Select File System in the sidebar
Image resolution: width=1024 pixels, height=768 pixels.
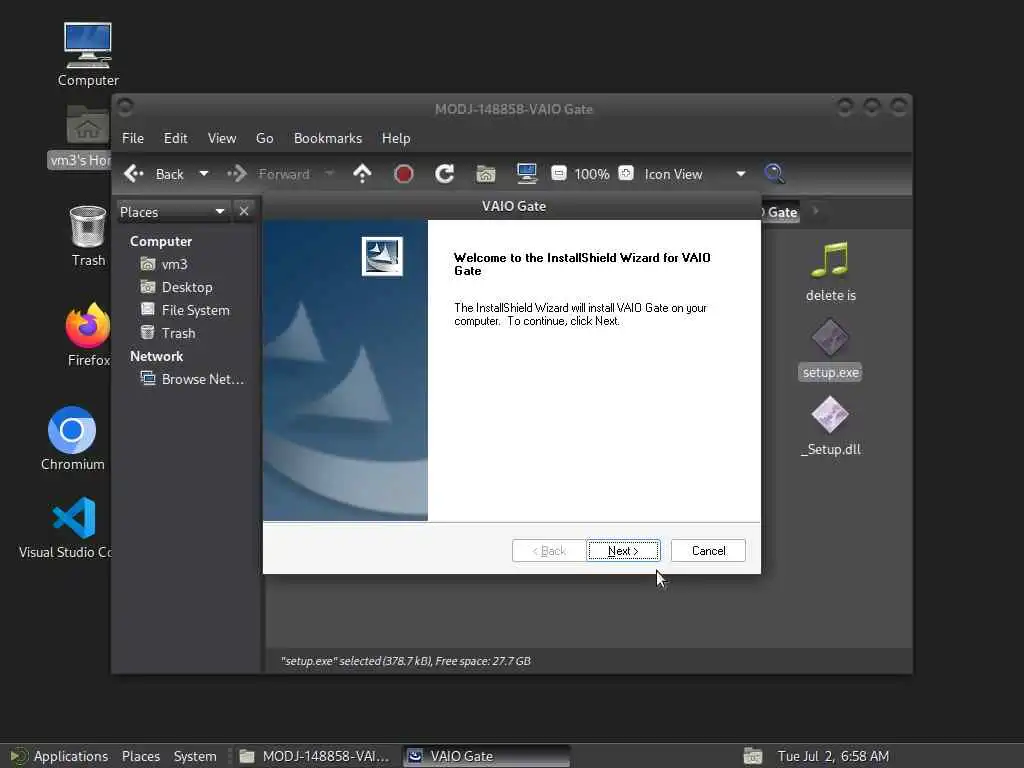point(195,310)
